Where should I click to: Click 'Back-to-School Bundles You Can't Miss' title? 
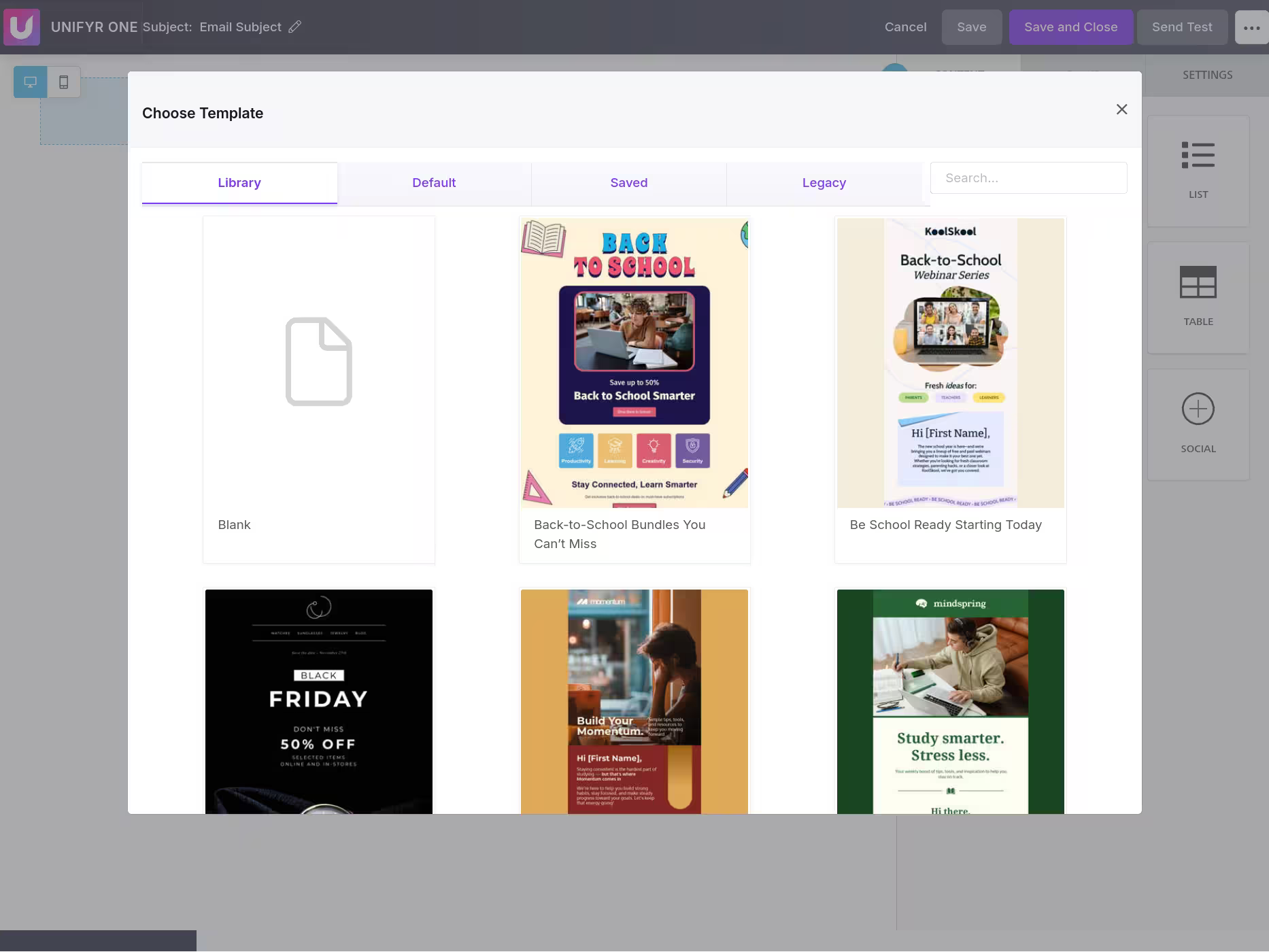[x=620, y=534]
